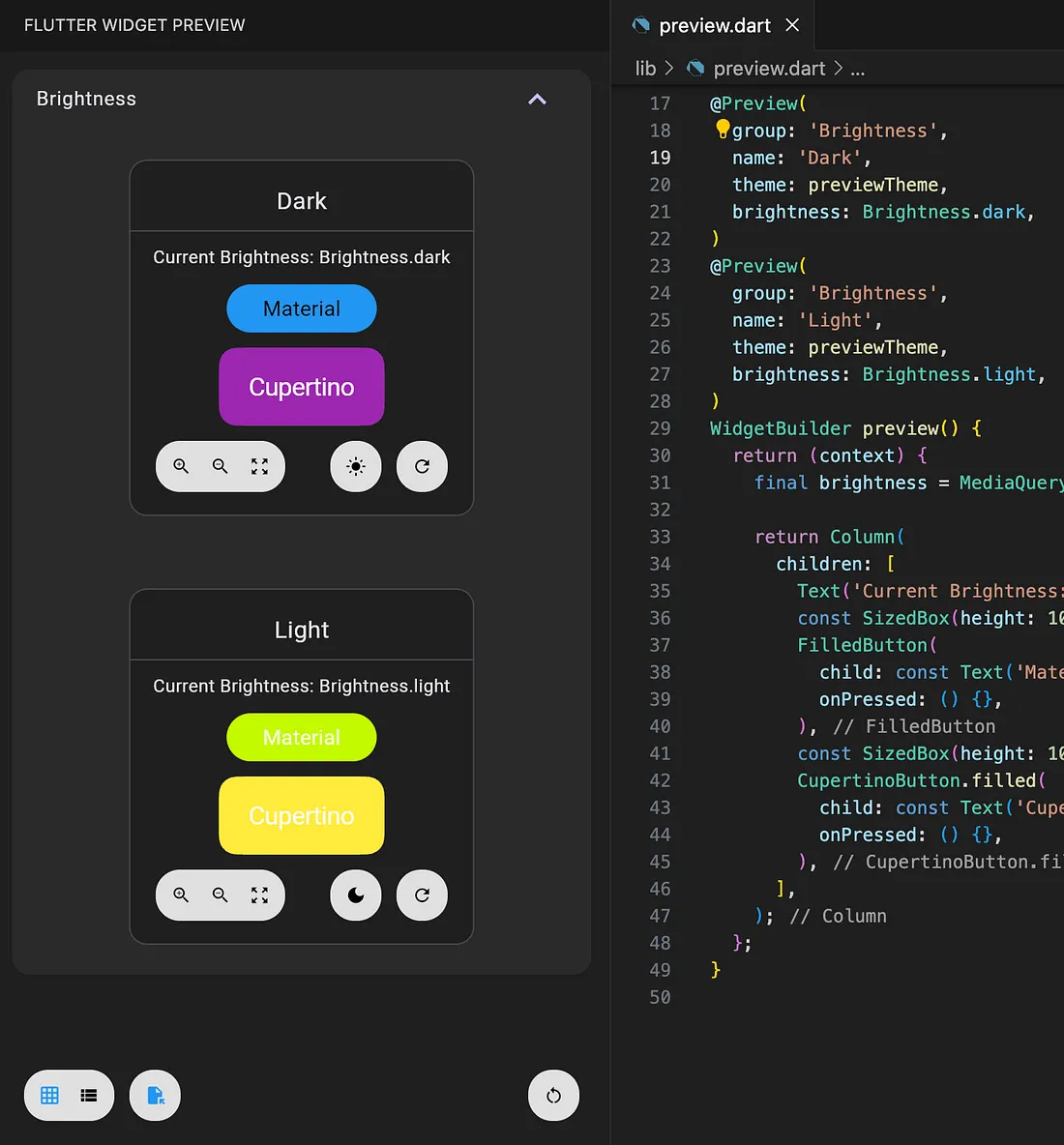This screenshot has height=1145, width=1064.
Task: Open the source file from the document icon
Action: [x=155, y=1095]
